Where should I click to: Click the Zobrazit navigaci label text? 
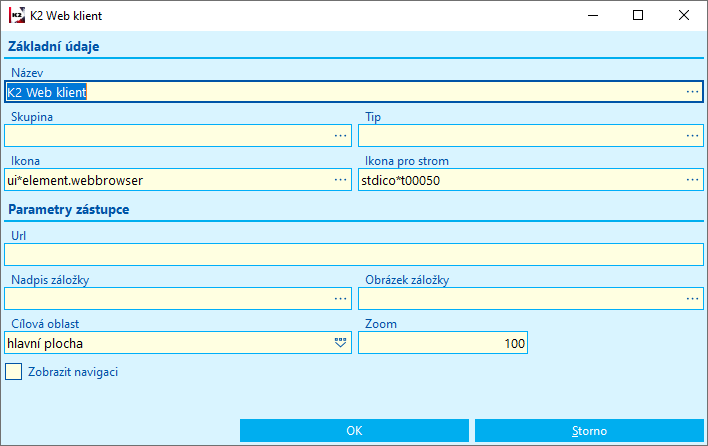(73, 372)
